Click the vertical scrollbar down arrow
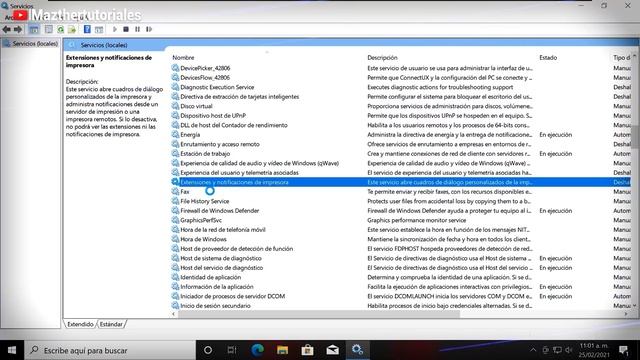The width and height of the screenshot is (640, 360). (634, 305)
